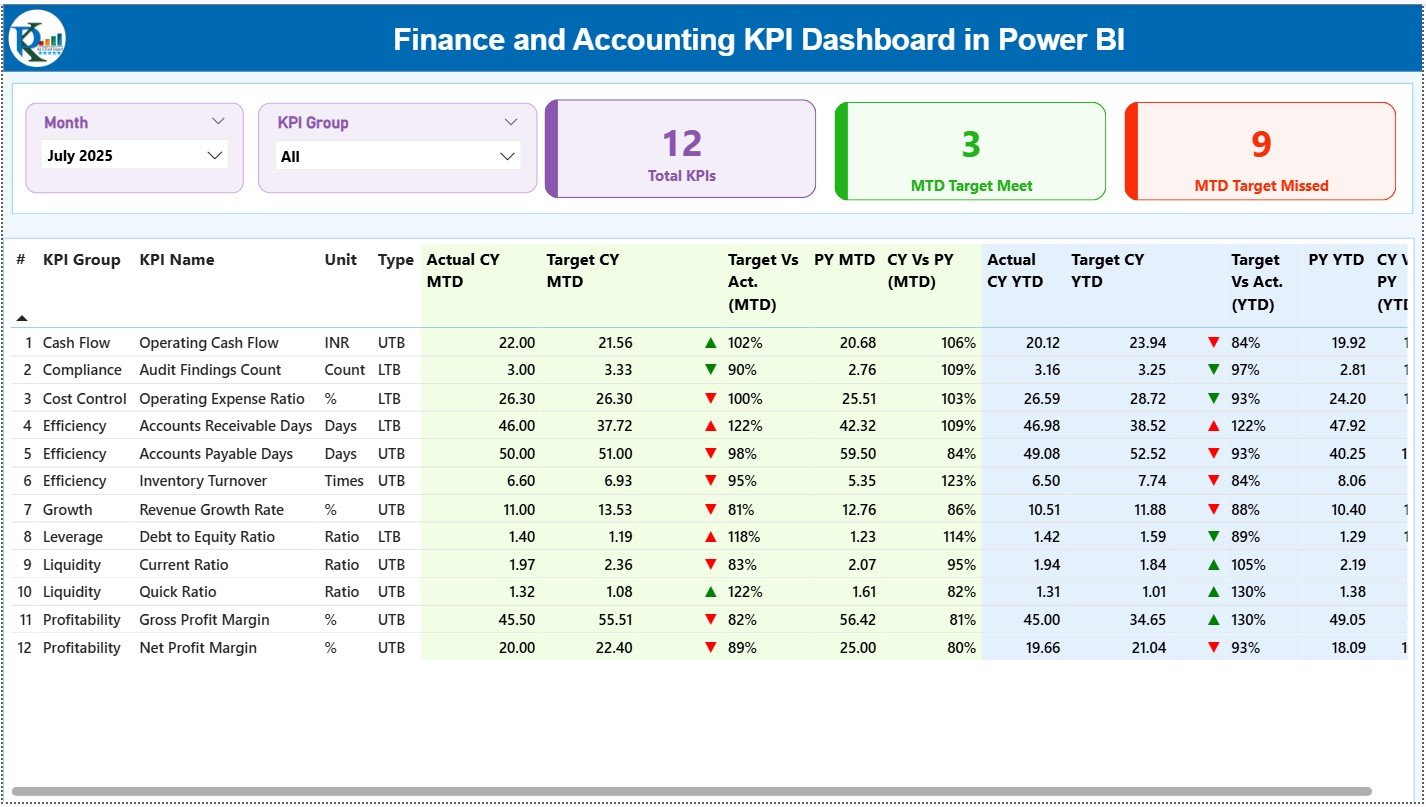Click the red up arrow for Accounts Receivable Days MTD
Image resolution: width=1426 pixels, height=807 pixels.
711,426
